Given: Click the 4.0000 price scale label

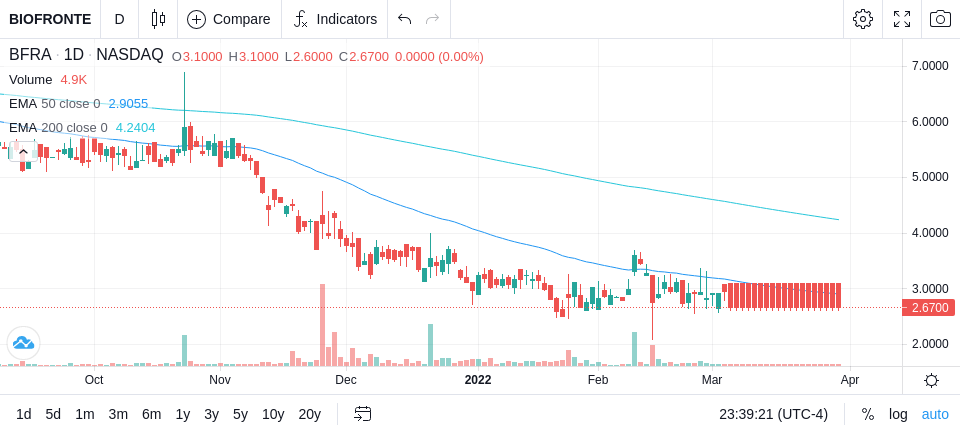Looking at the screenshot, I should pyautogui.click(x=930, y=233).
